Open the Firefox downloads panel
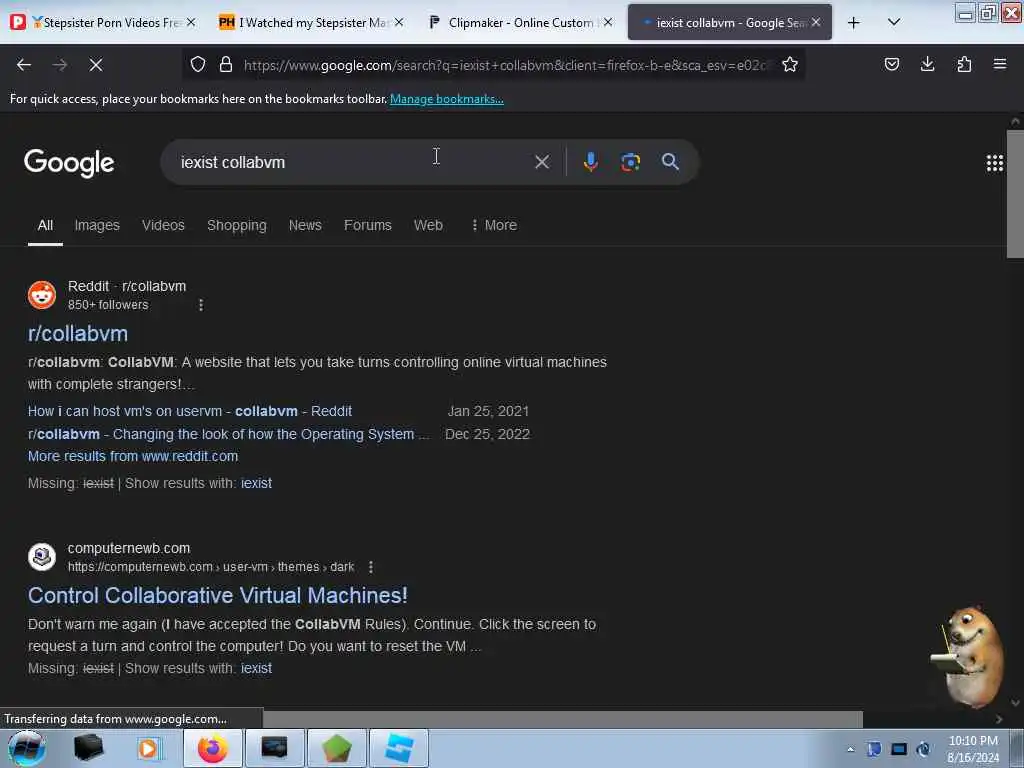The image size is (1024, 768). tap(927, 64)
